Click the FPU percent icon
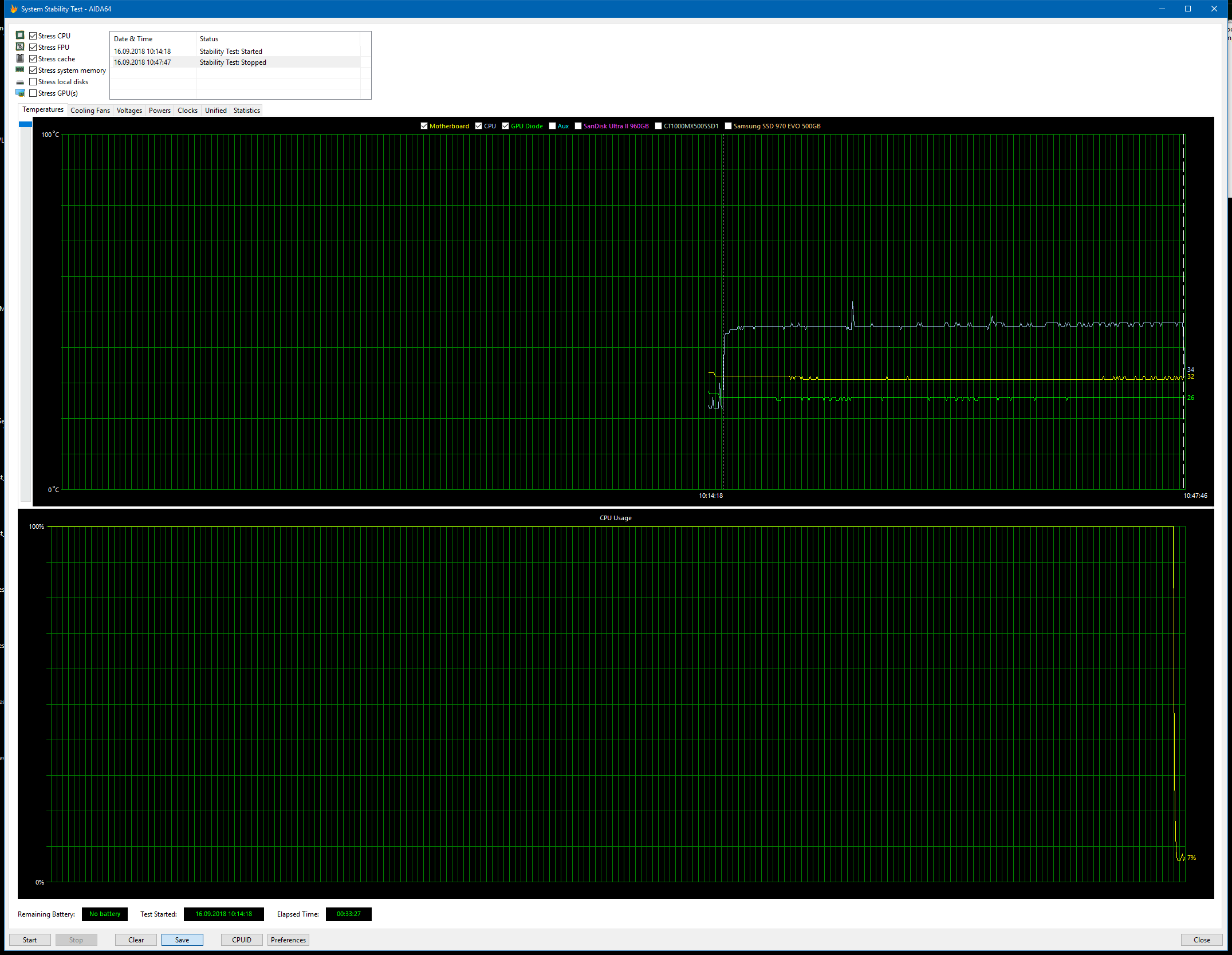 coord(20,47)
